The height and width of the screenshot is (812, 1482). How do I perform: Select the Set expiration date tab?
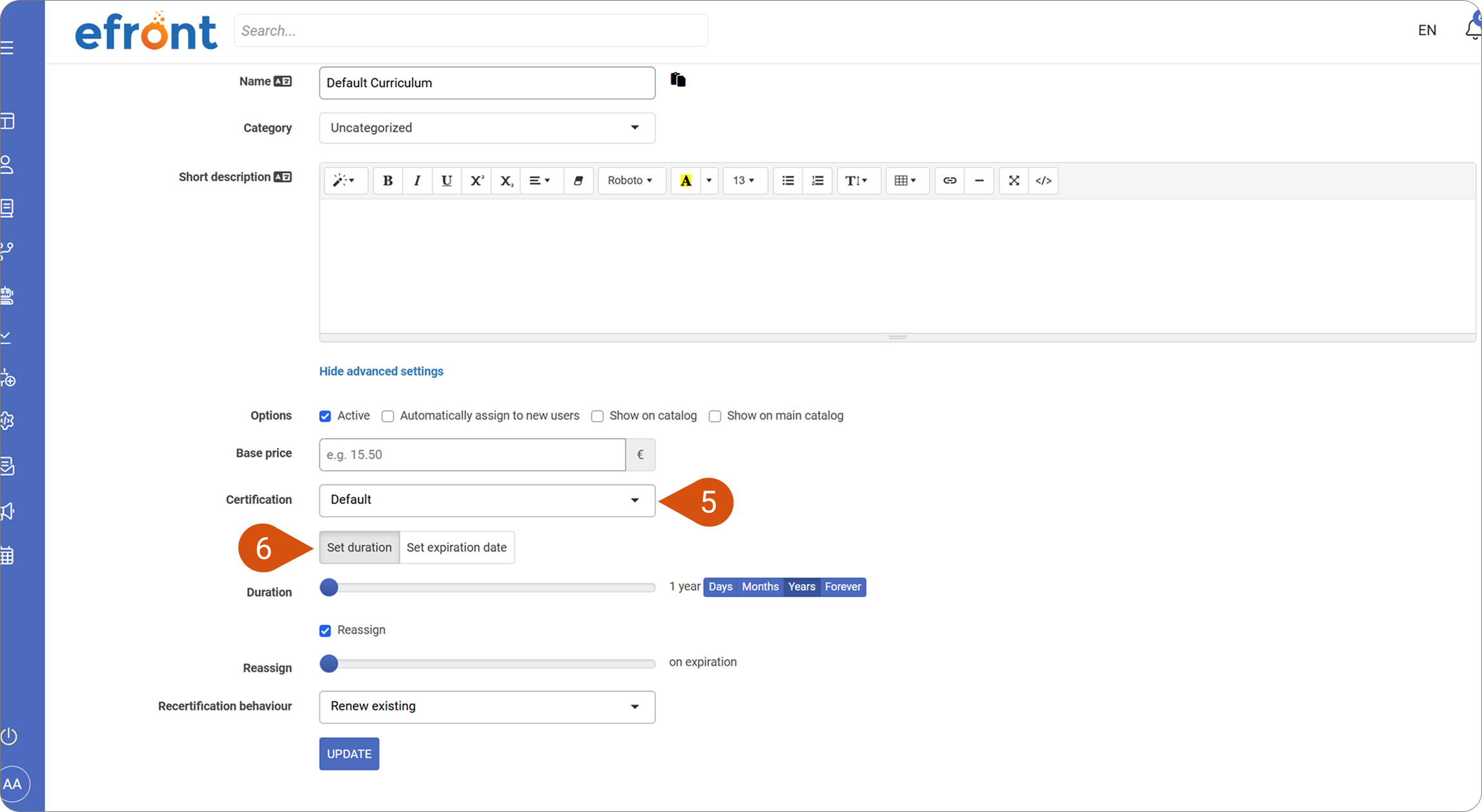click(456, 548)
